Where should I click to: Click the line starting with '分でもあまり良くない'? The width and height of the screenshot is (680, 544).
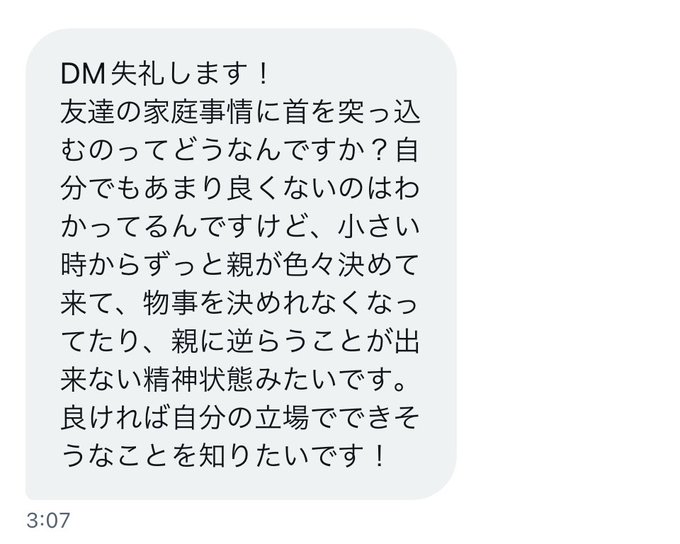(x=240, y=189)
